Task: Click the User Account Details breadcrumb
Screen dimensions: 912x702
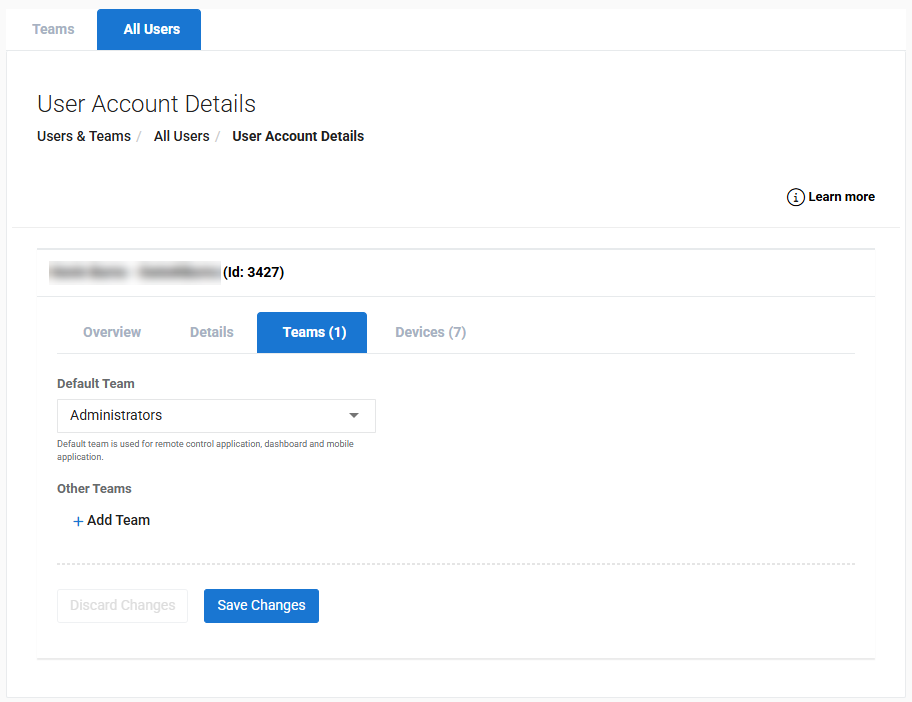Action: tap(298, 136)
